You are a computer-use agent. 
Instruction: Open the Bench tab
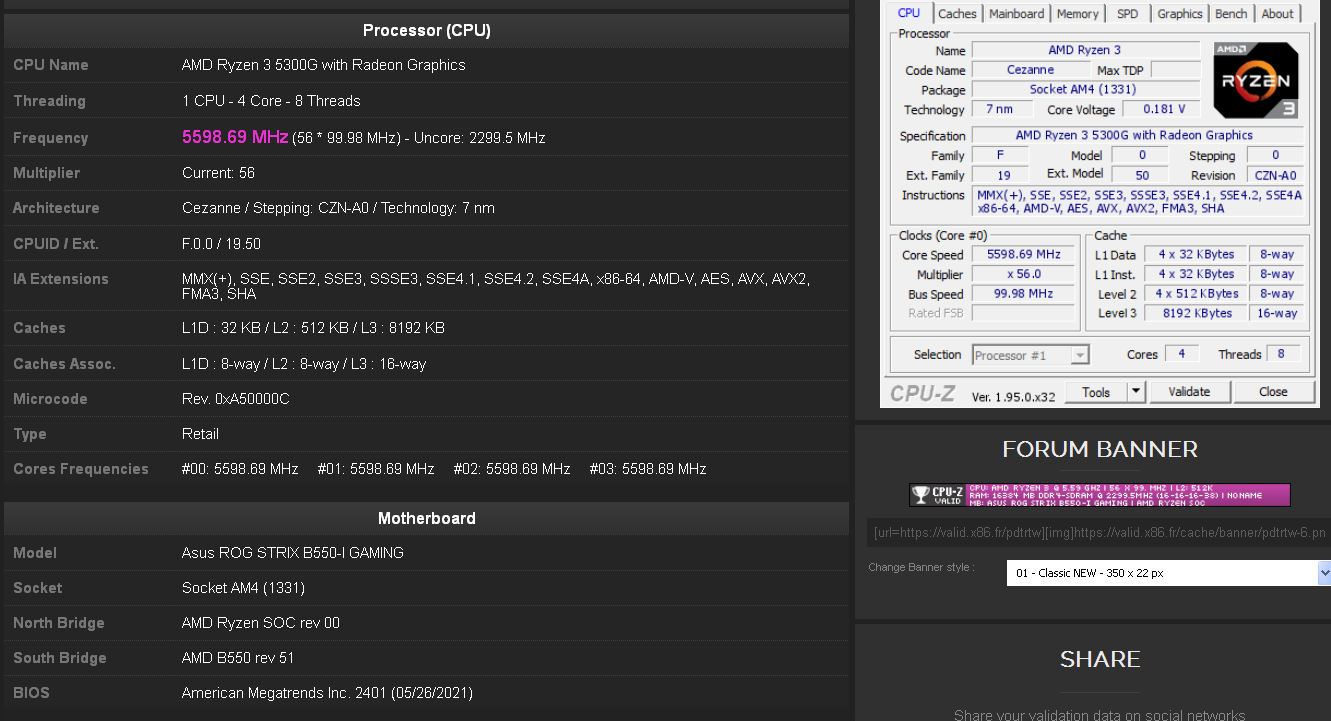pos(1231,14)
